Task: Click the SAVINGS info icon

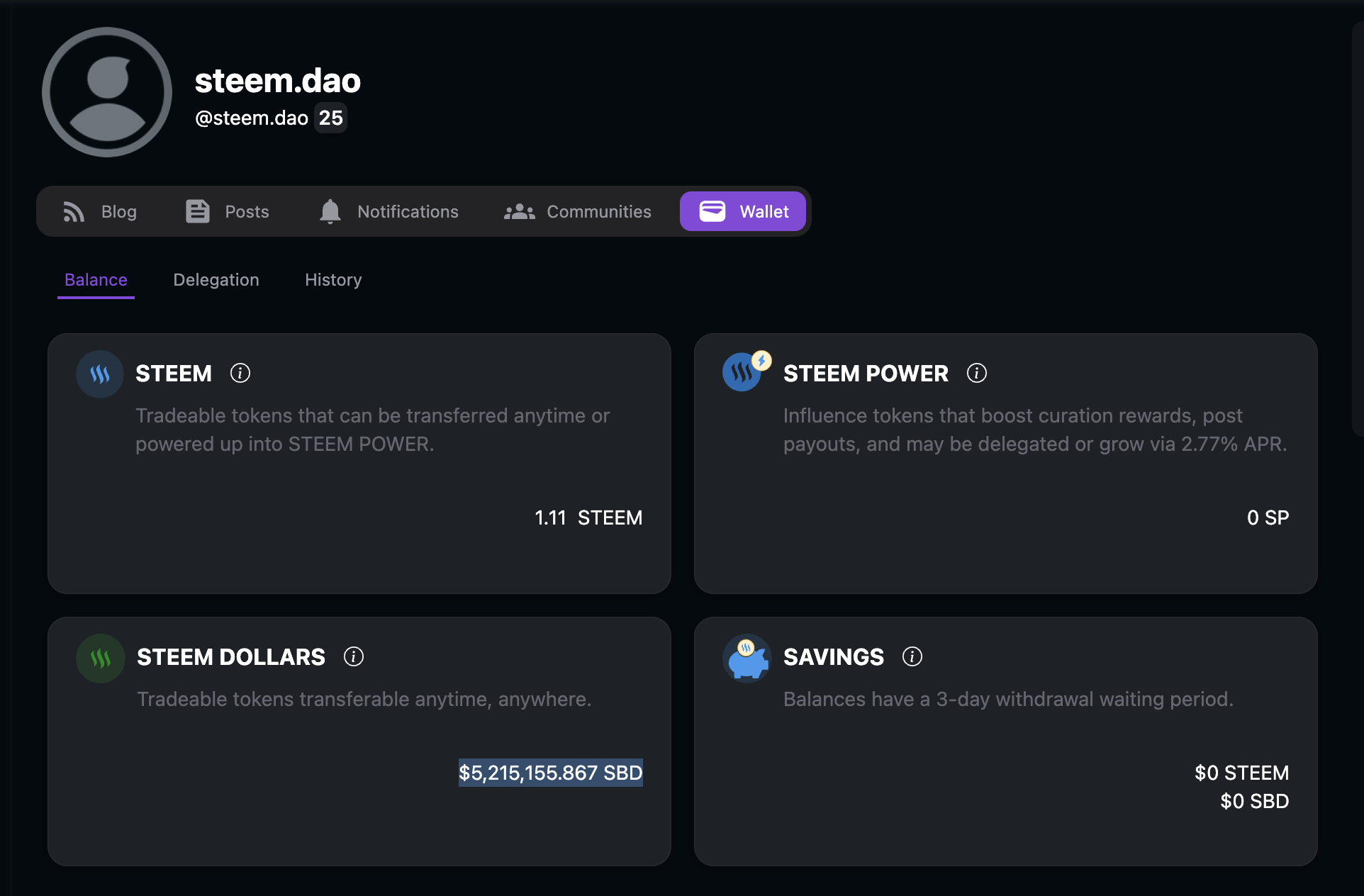Action: pyautogui.click(x=912, y=656)
